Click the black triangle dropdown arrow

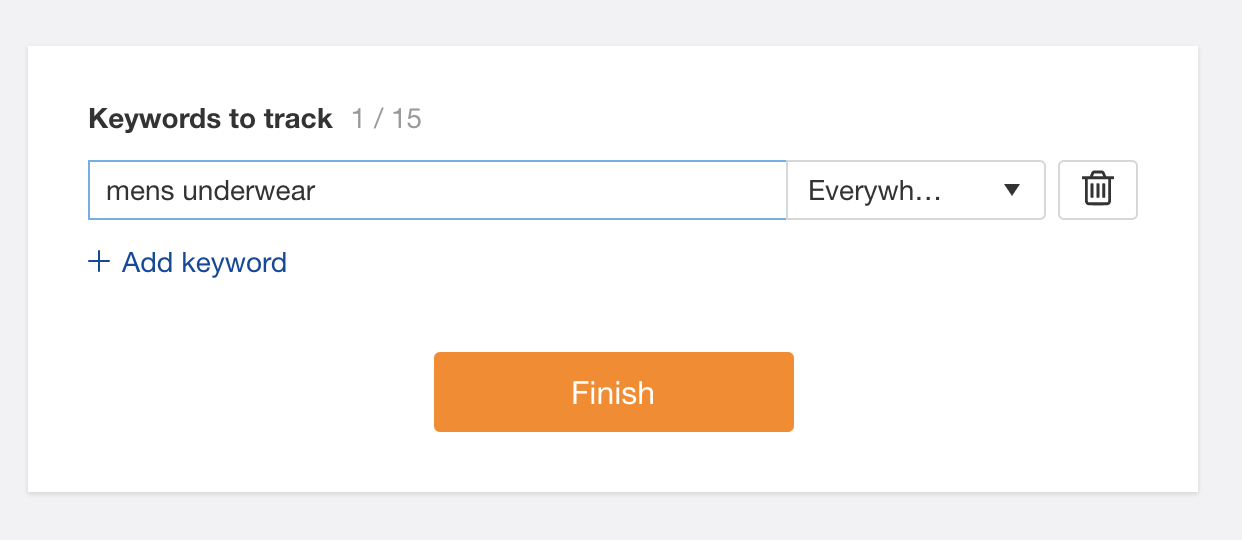coord(1011,190)
